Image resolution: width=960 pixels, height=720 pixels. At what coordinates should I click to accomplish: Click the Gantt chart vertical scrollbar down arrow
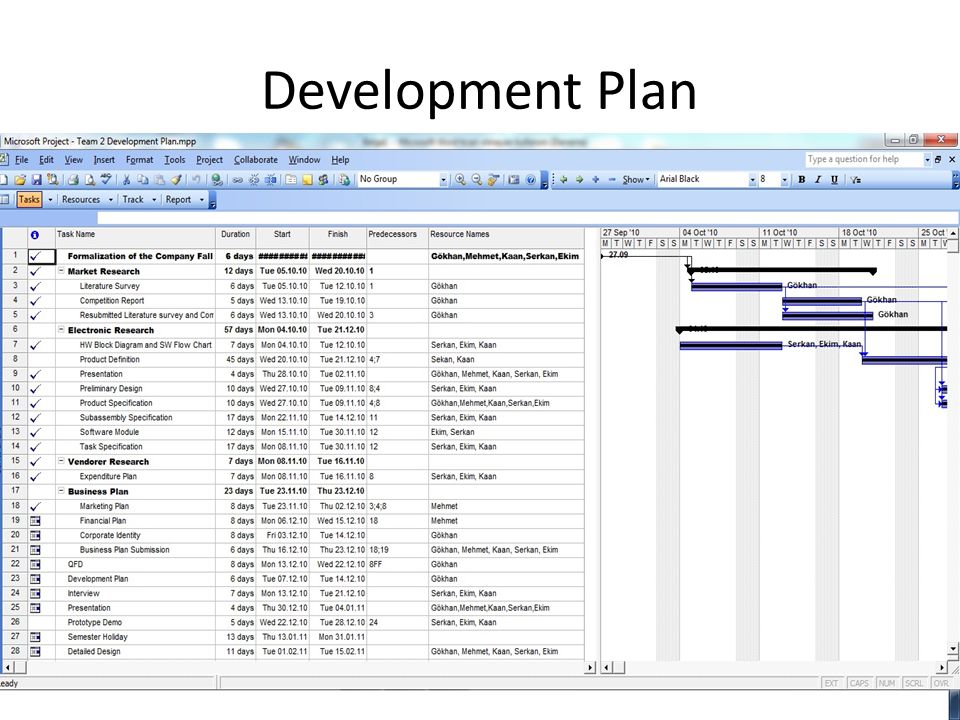(953, 649)
